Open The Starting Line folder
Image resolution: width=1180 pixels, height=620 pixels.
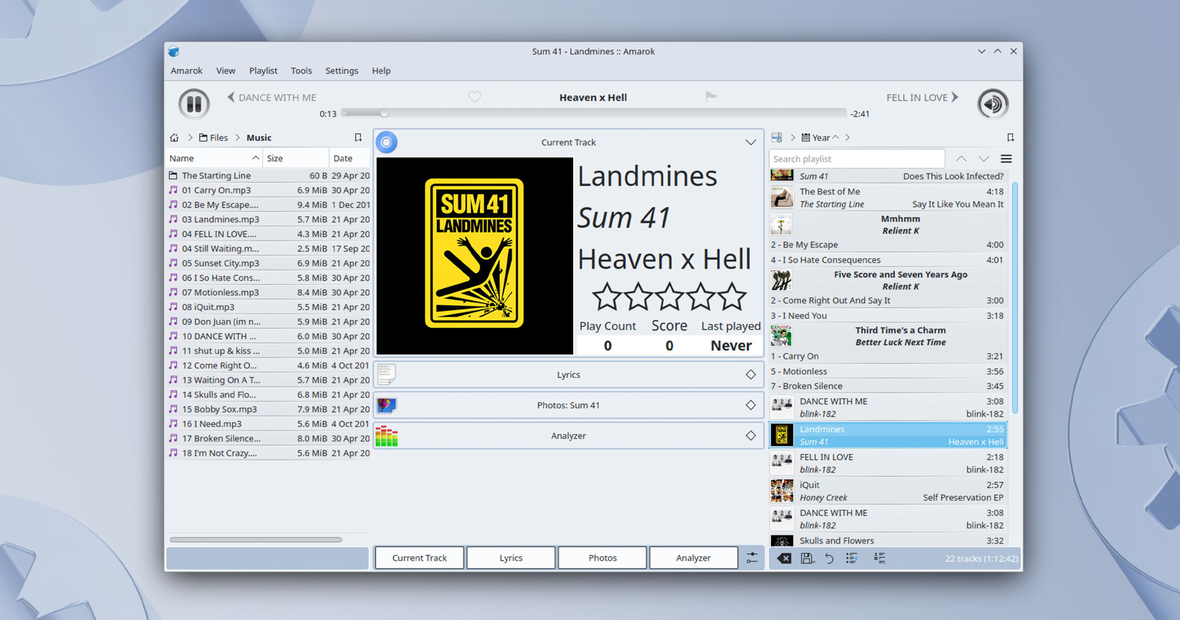(268, 175)
